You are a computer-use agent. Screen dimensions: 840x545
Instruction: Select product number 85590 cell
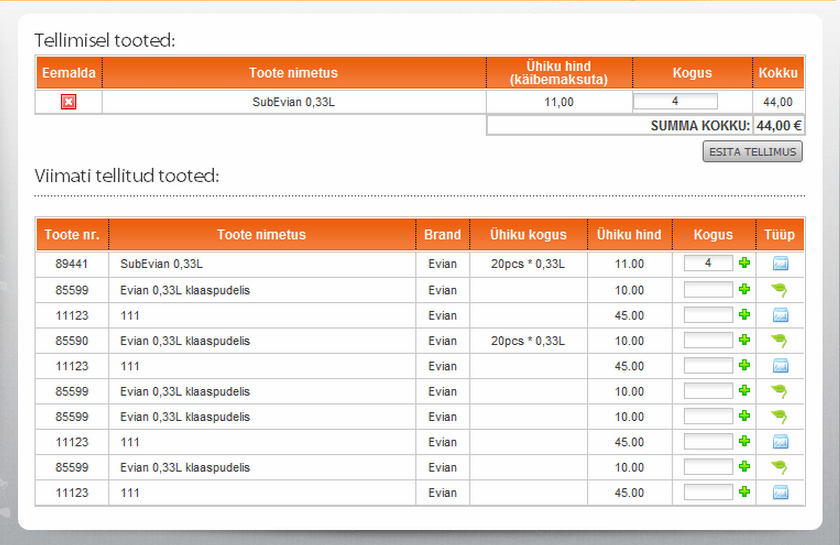[72, 341]
